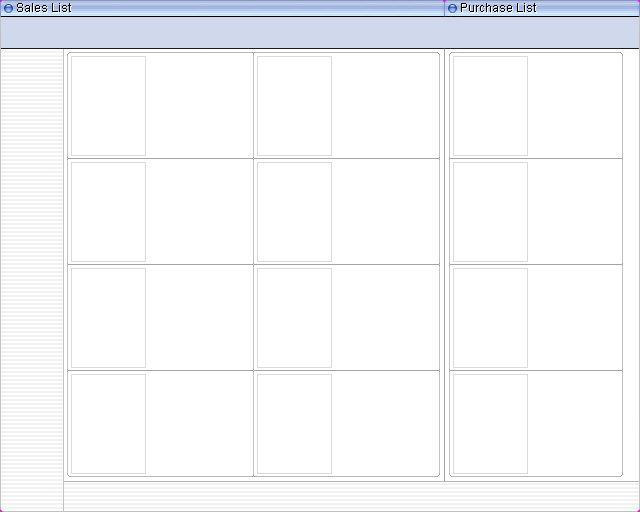Select second-row right-column thumbnail in Sales List
This screenshot has height=512, width=640.
click(294, 212)
